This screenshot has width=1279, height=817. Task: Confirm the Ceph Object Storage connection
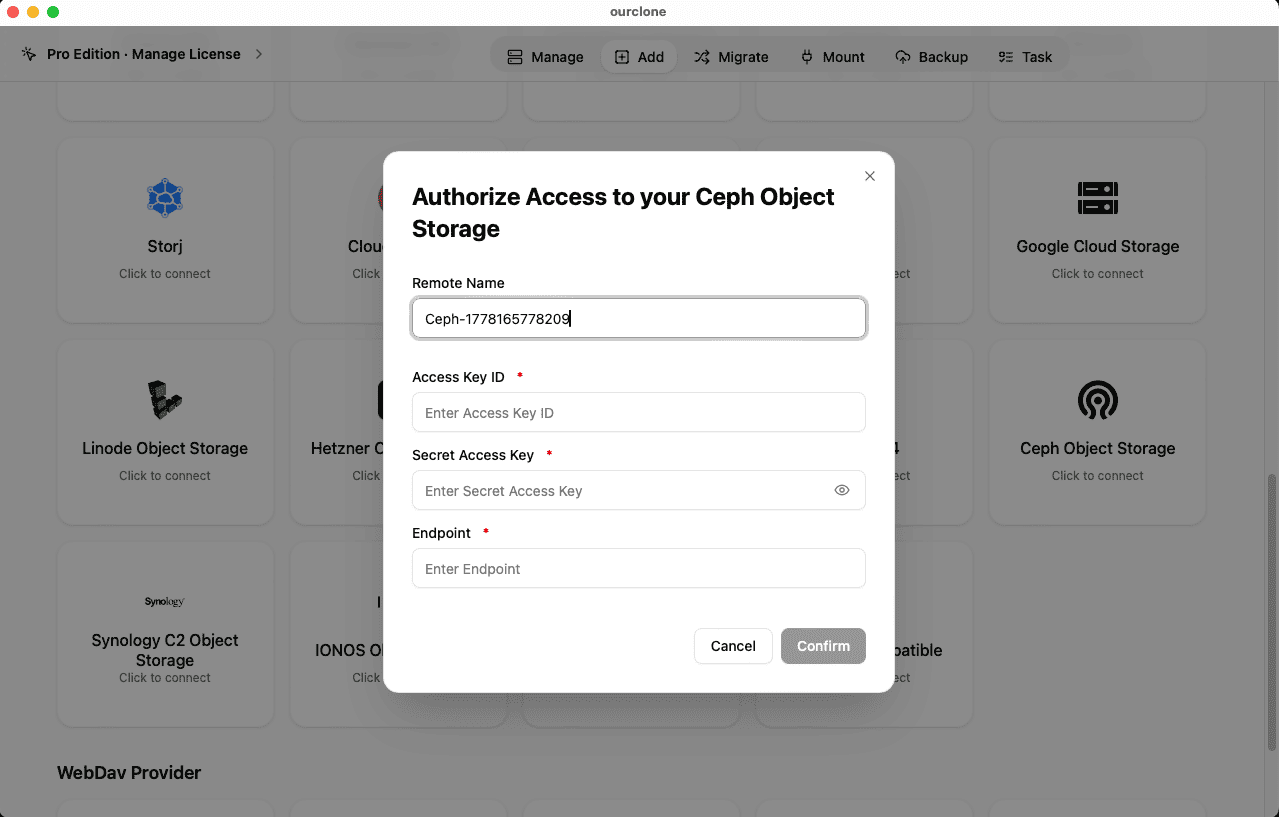(x=823, y=646)
